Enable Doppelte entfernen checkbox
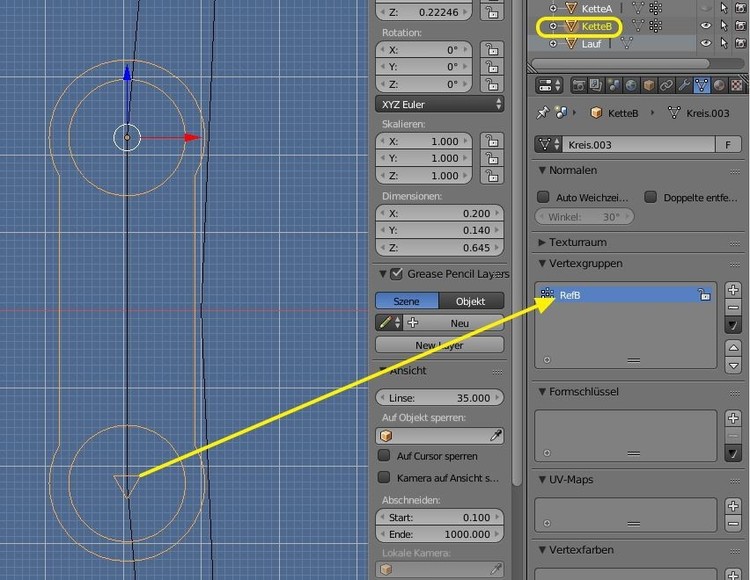 650,197
